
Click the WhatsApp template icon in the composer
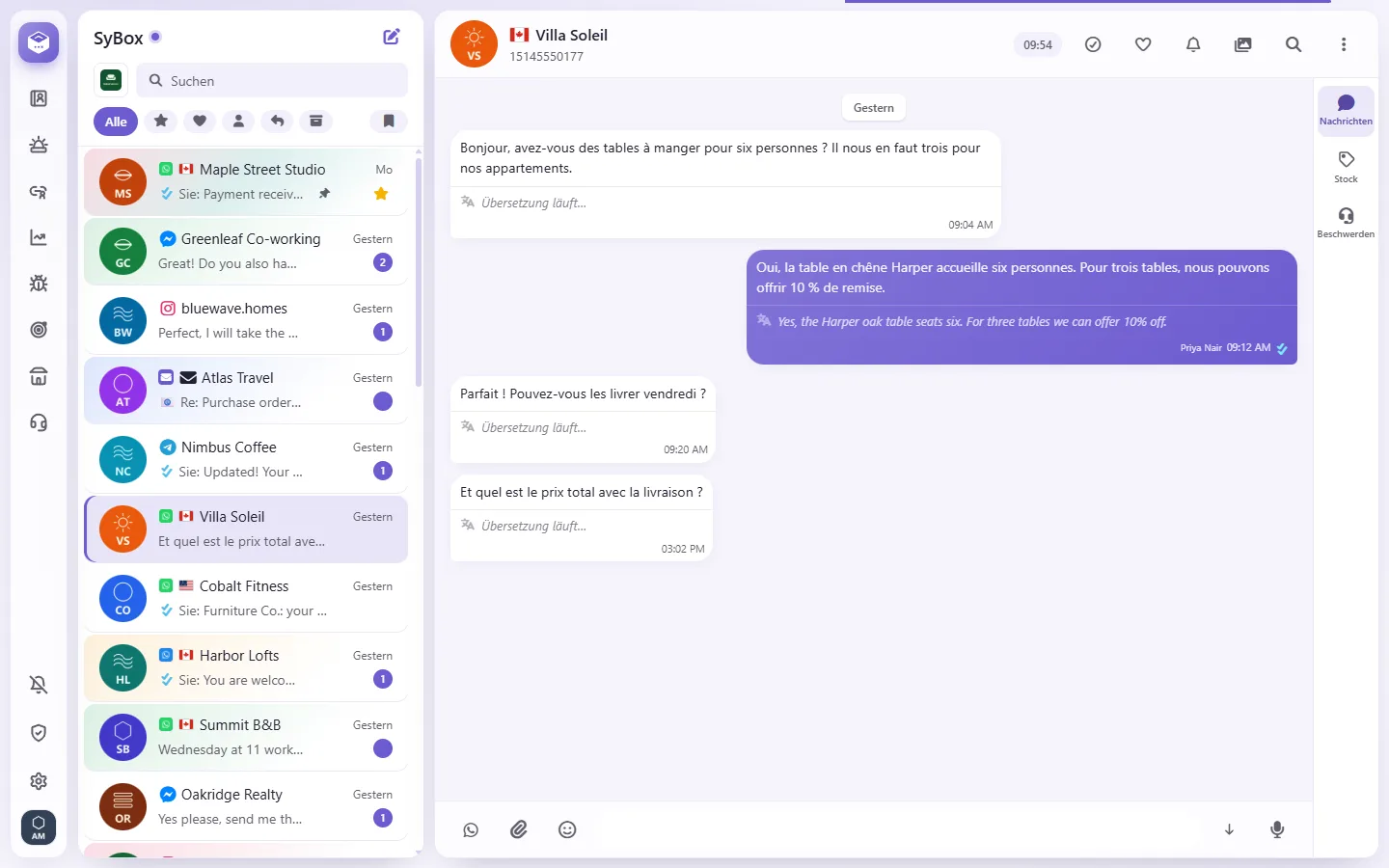click(x=471, y=829)
